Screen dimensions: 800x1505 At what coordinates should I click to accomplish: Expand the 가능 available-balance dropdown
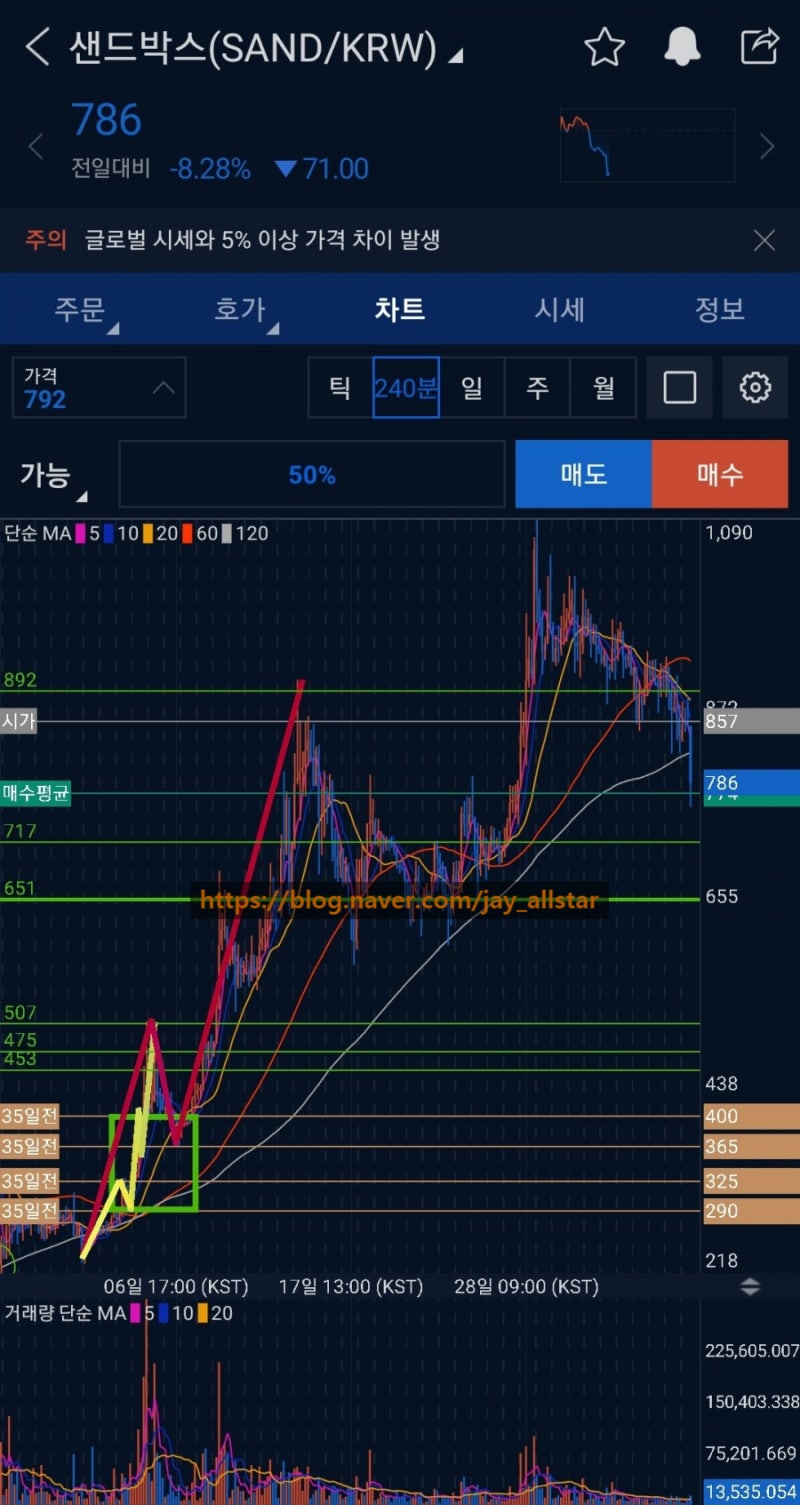click(53, 475)
